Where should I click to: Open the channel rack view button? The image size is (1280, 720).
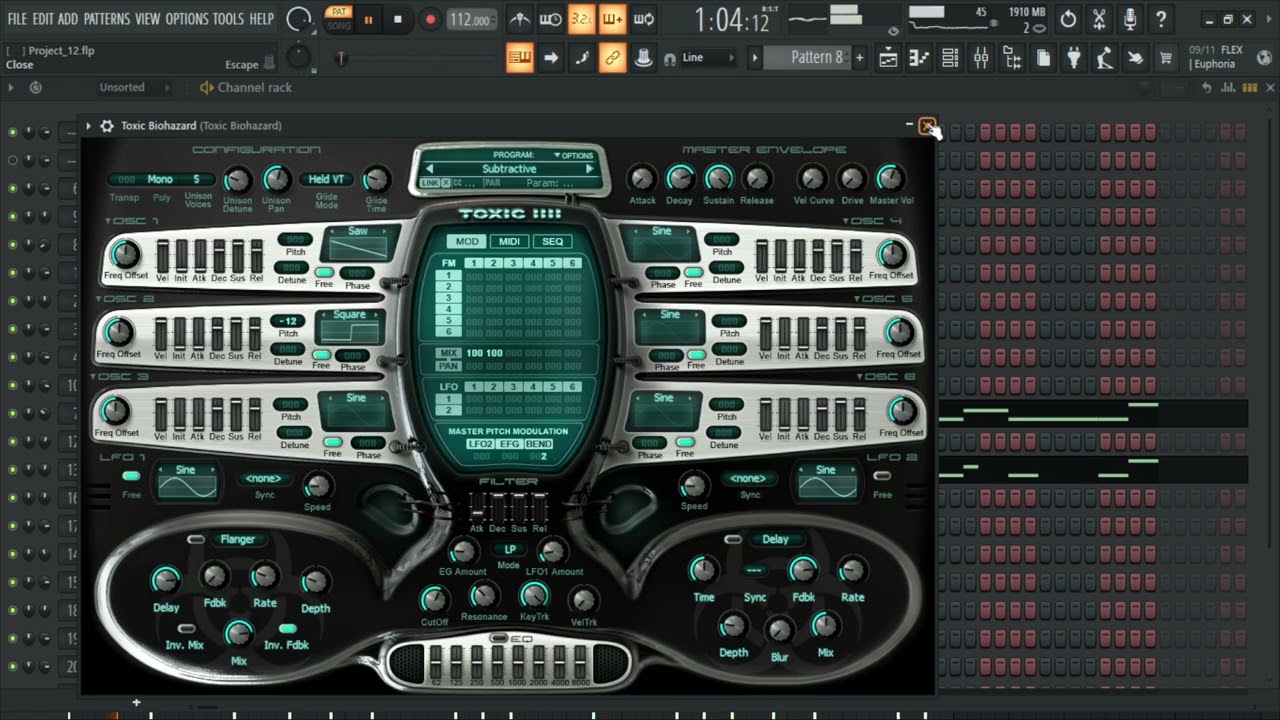coord(950,58)
